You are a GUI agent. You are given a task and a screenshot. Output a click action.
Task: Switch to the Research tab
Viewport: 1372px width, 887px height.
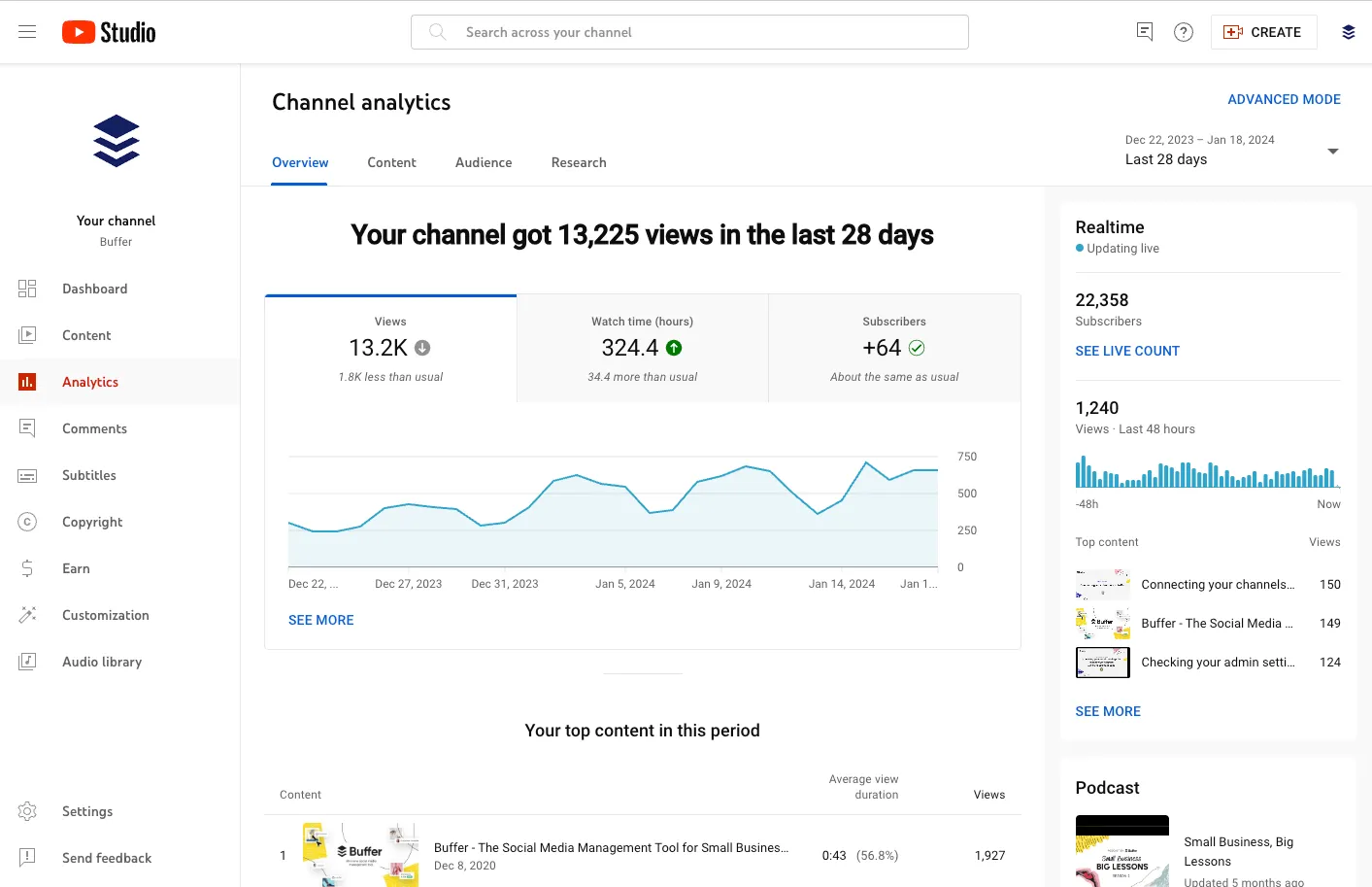[579, 162]
